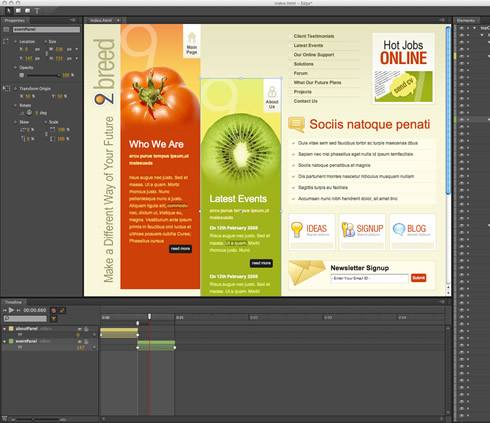Select the arrow Selection tool
This screenshot has height=423, width=490.
[x=9, y=11]
